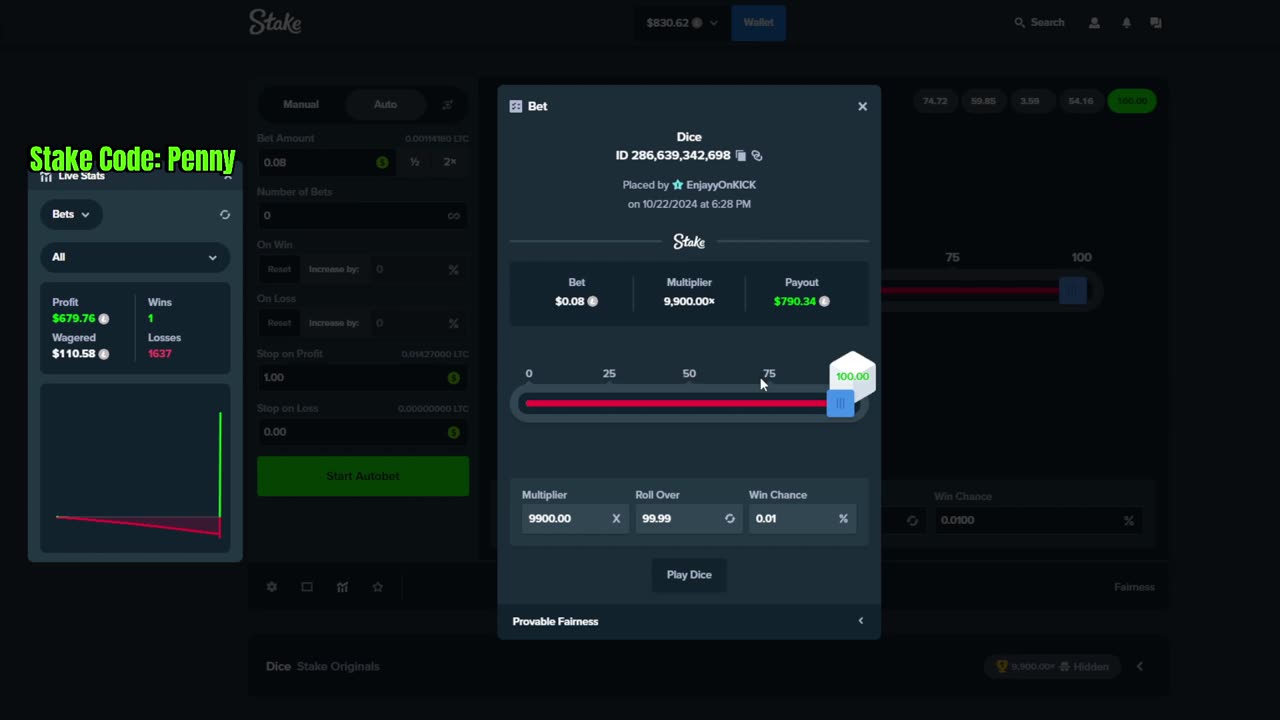Collapse the Dice Stake Originals section arrow
The image size is (1280, 720).
tap(1139, 666)
